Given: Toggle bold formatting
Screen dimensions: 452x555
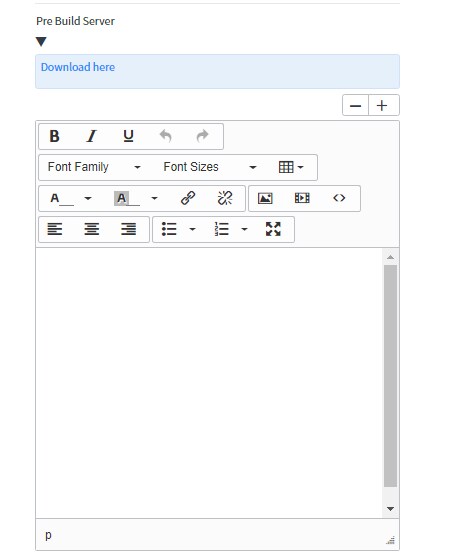Looking at the screenshot, I should click(x=55, y=136).
